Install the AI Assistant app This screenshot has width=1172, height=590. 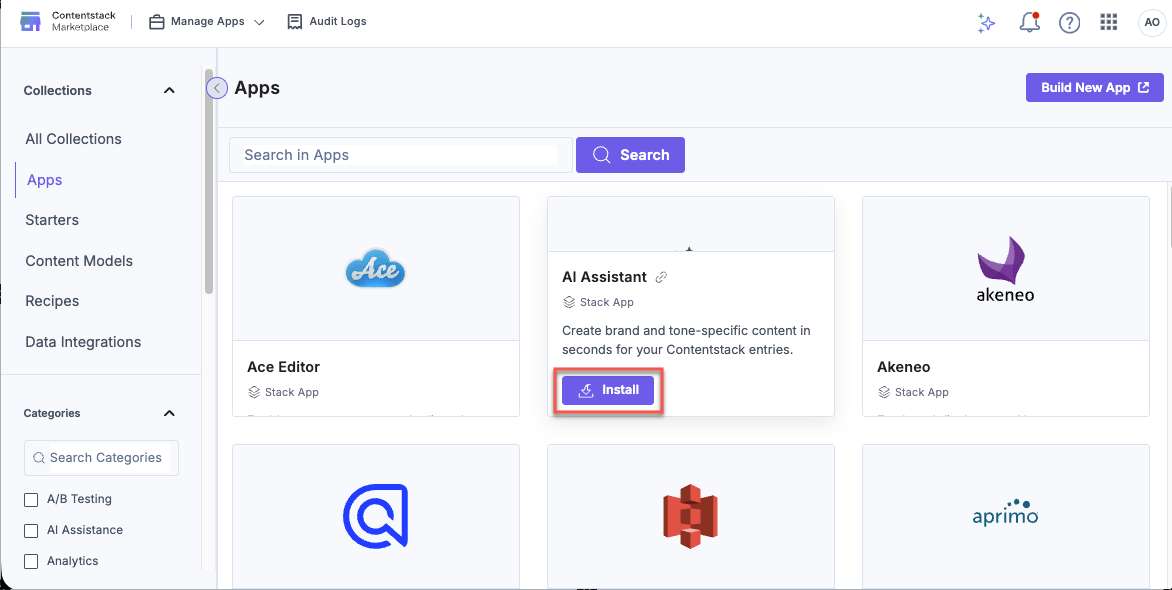click(x=608, y=390)
